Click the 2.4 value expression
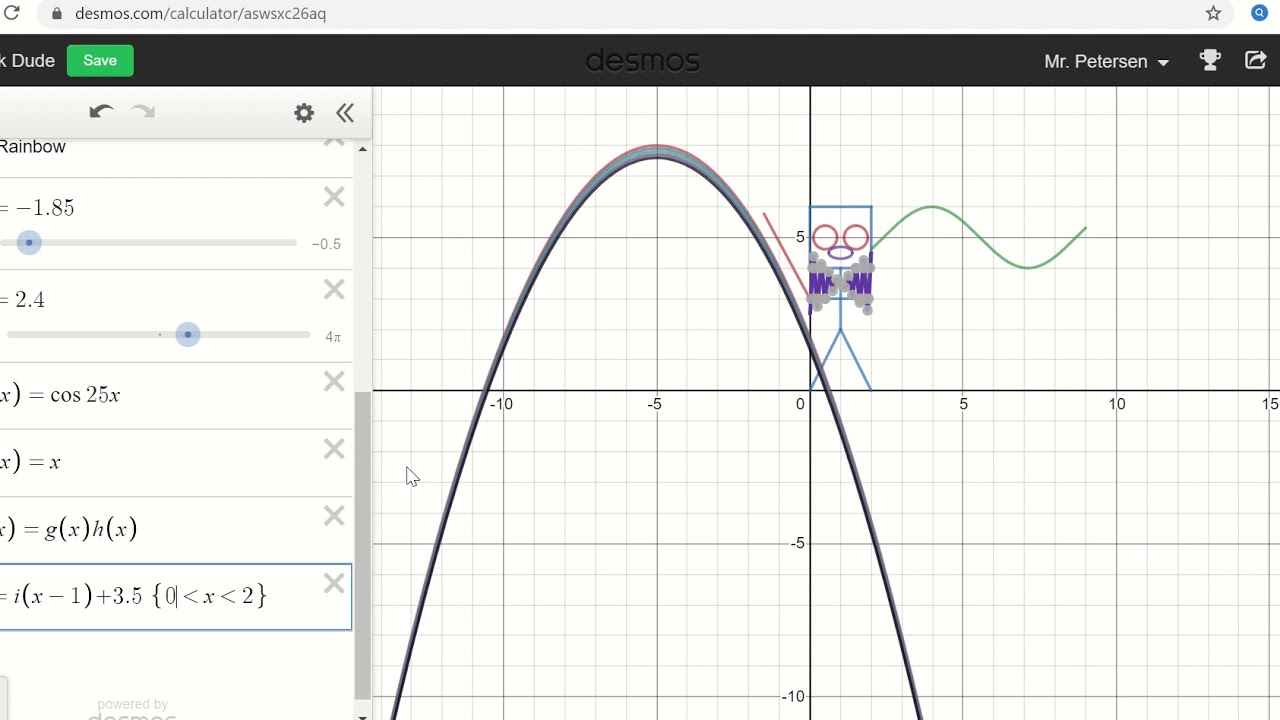The height and width of the screenshot is (720, 1280). pyautogui.click(x=25, y=300)
